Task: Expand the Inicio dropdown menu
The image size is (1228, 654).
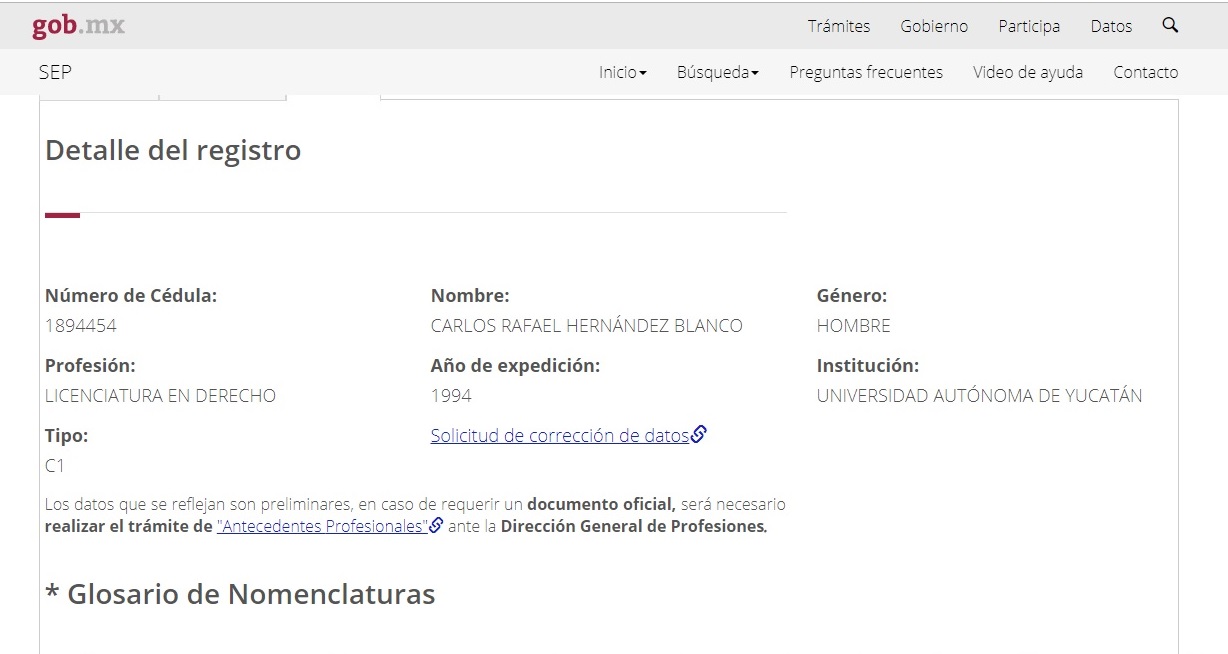Action: pos(622,72)
